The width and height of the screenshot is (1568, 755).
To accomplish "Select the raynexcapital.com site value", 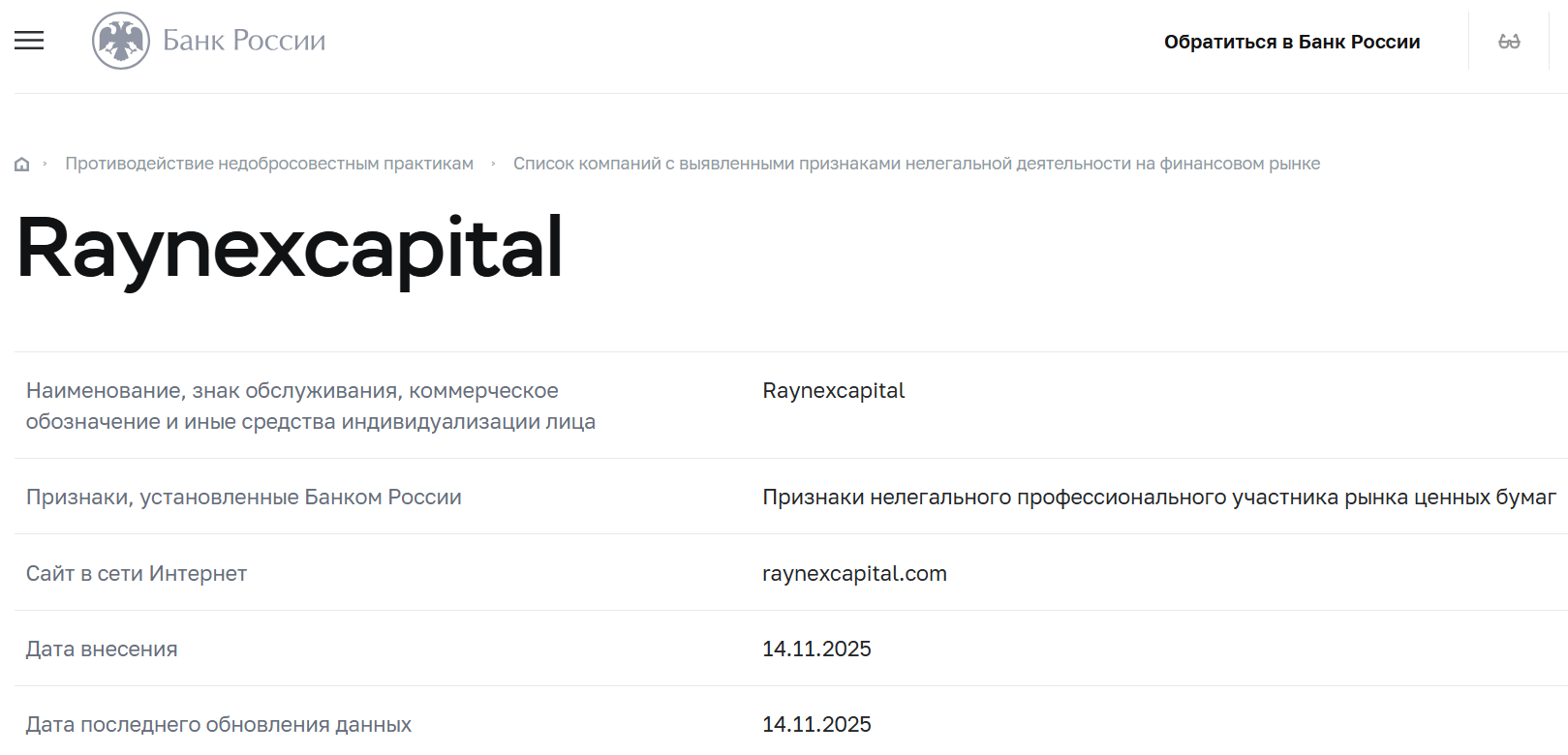I will pos(854,573).
